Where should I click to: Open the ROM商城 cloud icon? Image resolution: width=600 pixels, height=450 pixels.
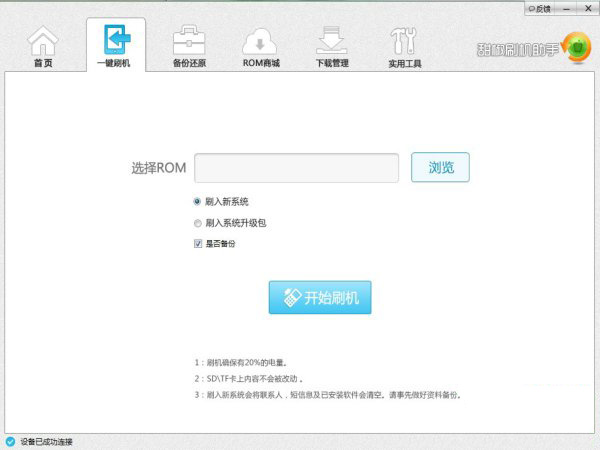point(260,42)
